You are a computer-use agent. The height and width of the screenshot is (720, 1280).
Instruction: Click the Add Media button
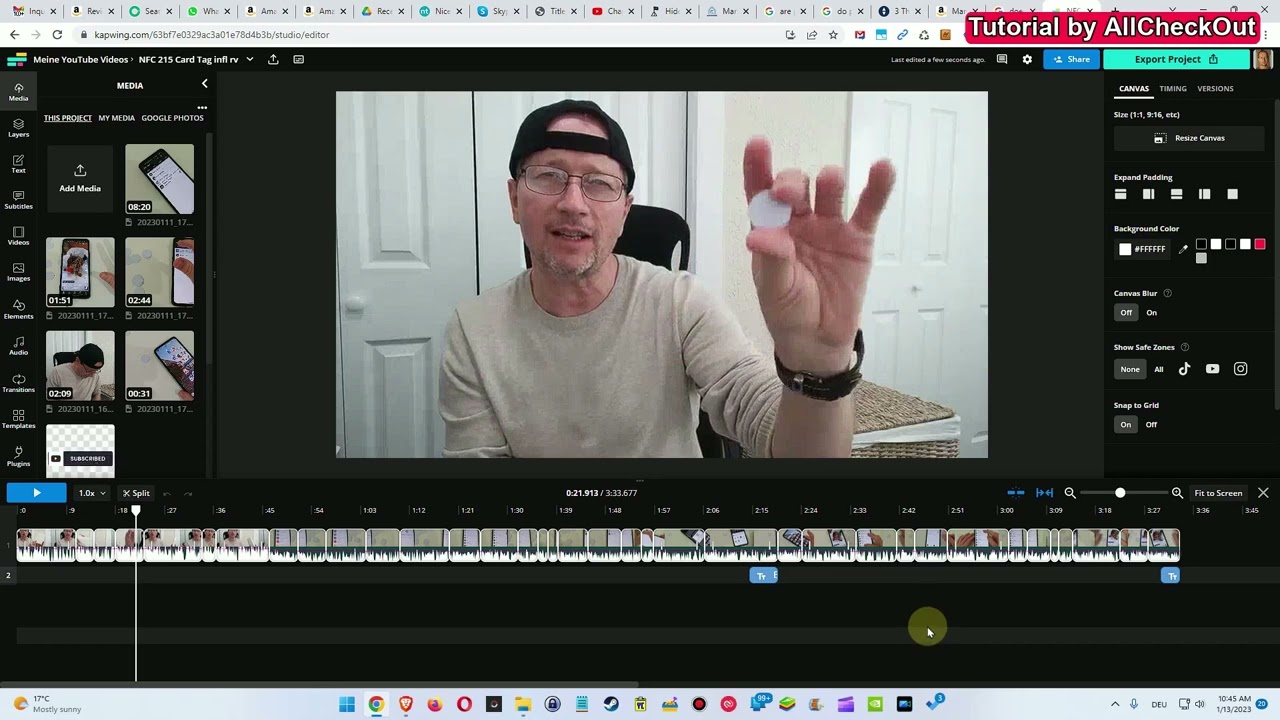pos(80,178)
